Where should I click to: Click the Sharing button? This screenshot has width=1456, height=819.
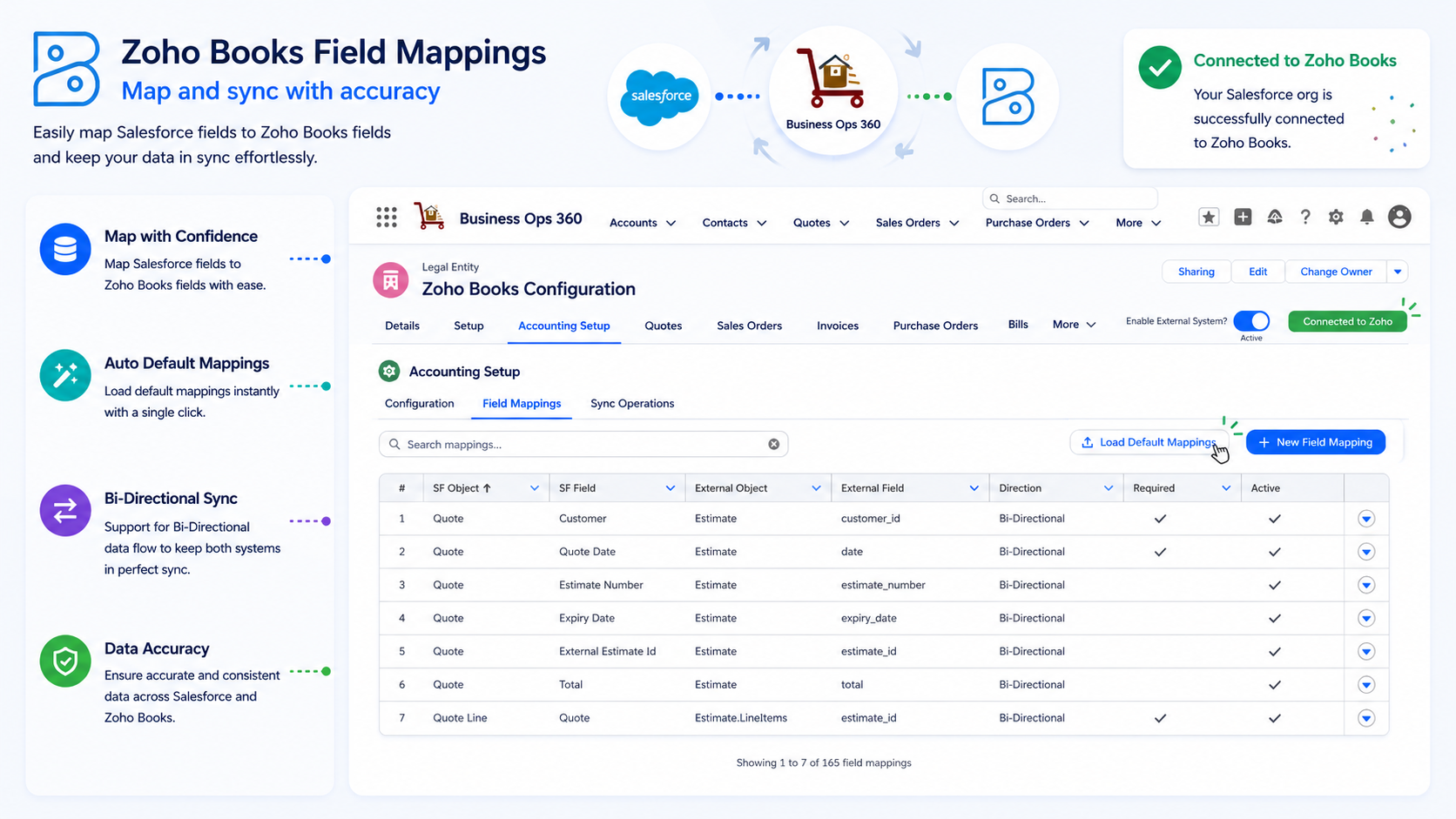[1196, 272]
